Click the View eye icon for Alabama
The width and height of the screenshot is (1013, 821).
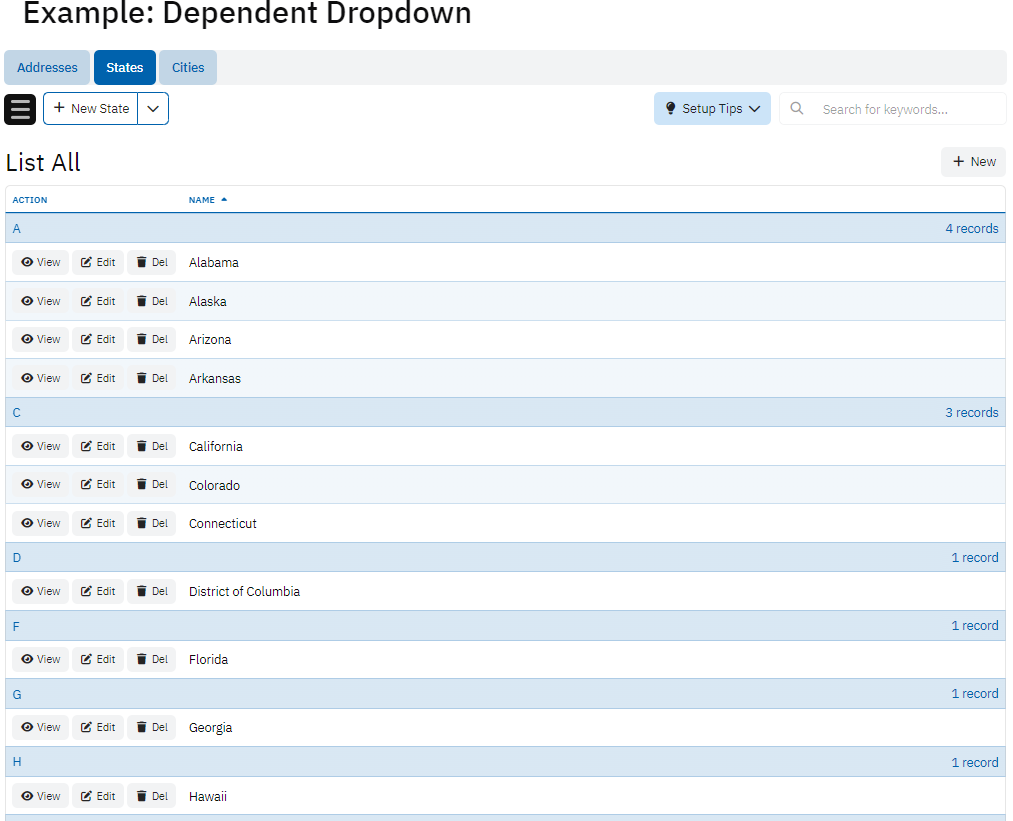pyautogui.click(x=27, y=263)
